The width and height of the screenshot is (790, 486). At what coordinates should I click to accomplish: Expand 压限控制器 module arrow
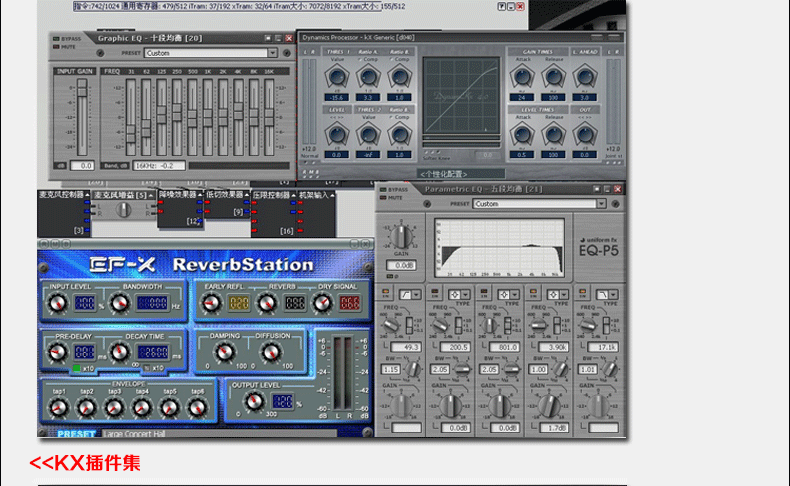click(x=293, y=195)
